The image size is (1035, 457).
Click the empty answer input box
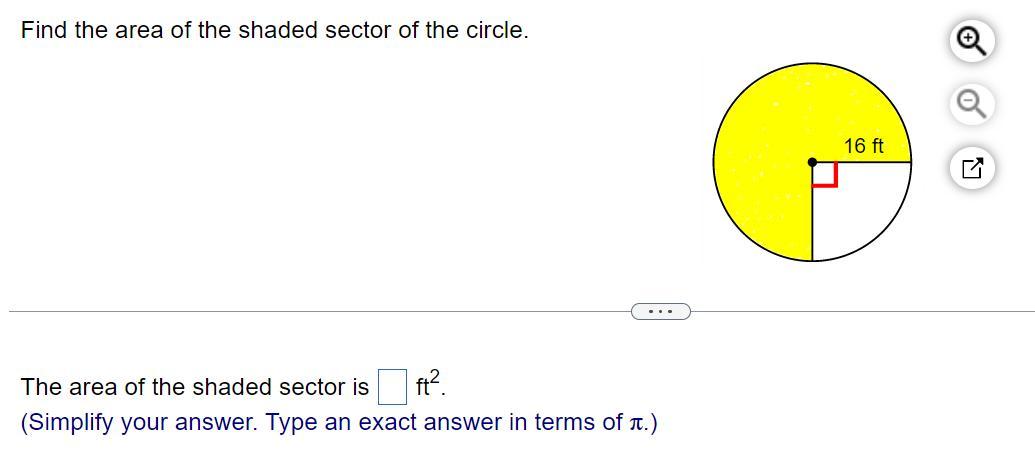click(x=392, y=386)
